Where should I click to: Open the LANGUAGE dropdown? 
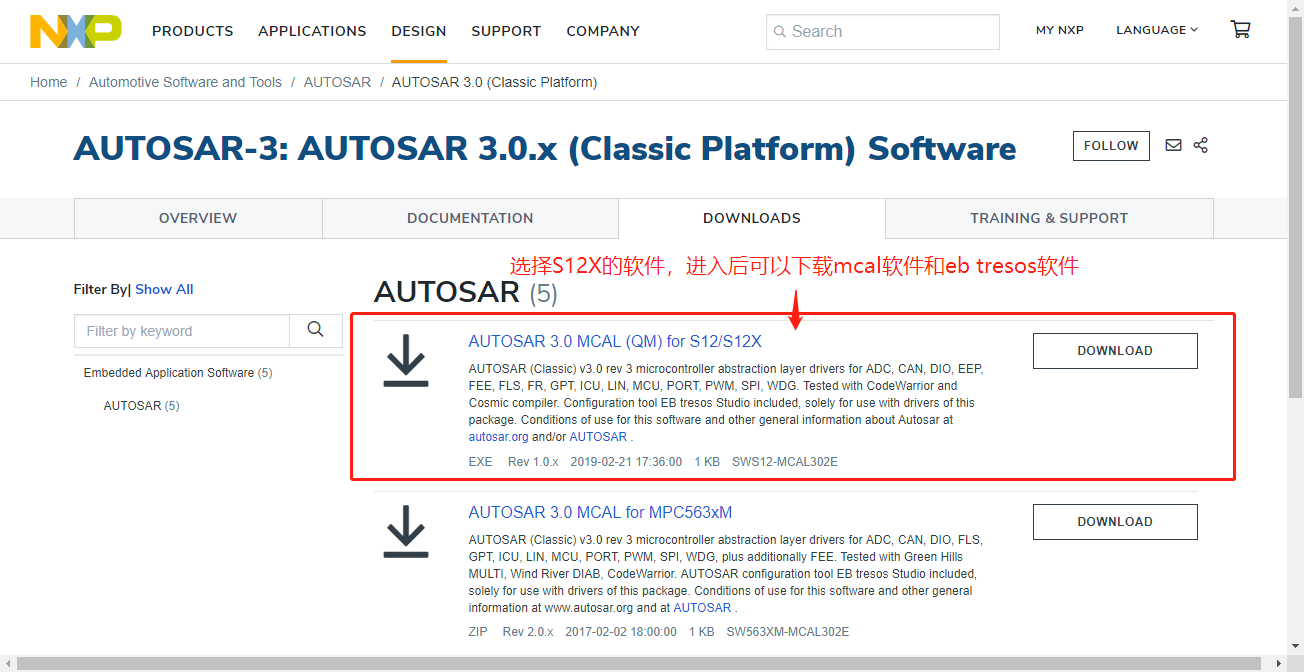point(1157,30)
